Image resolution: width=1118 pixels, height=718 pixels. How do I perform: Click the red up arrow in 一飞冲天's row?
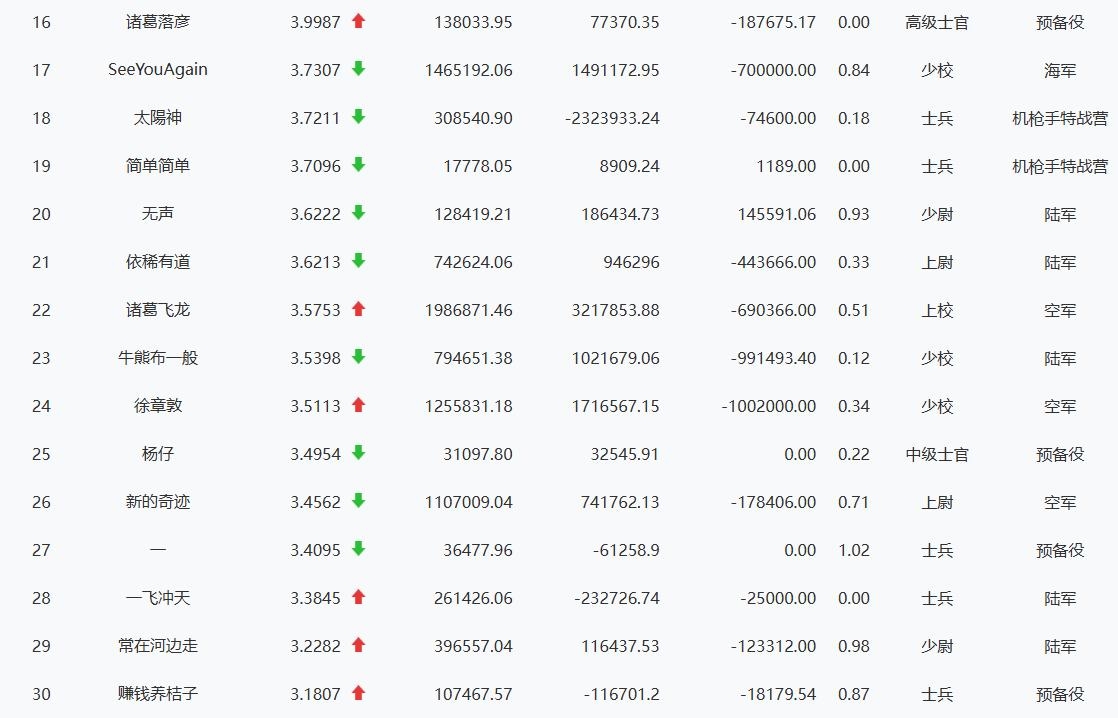(x=358, y=597)
